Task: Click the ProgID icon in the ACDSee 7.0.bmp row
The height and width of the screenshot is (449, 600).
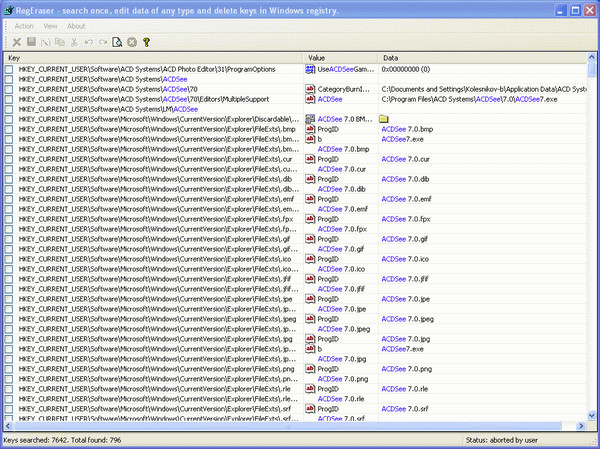Action: click(310, 129)
